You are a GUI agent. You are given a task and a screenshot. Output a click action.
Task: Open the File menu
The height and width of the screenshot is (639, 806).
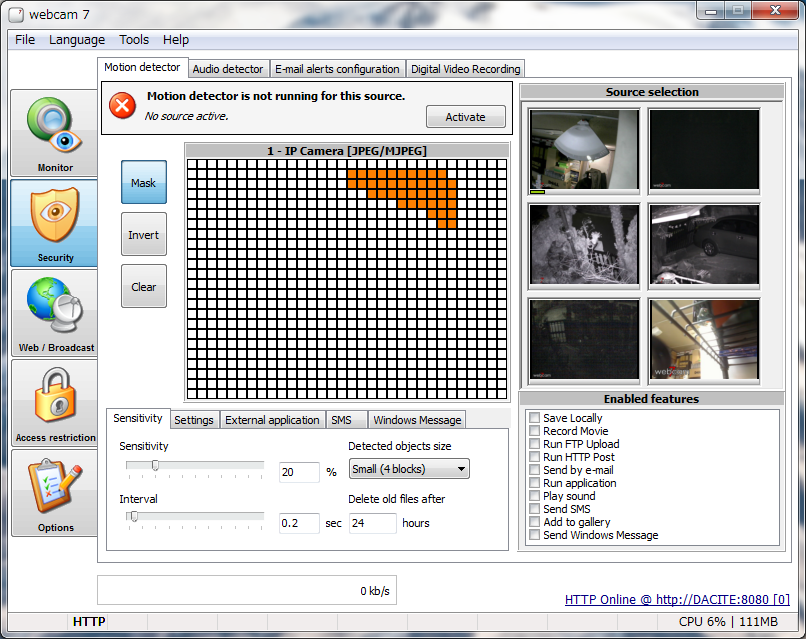click(25, 40)
